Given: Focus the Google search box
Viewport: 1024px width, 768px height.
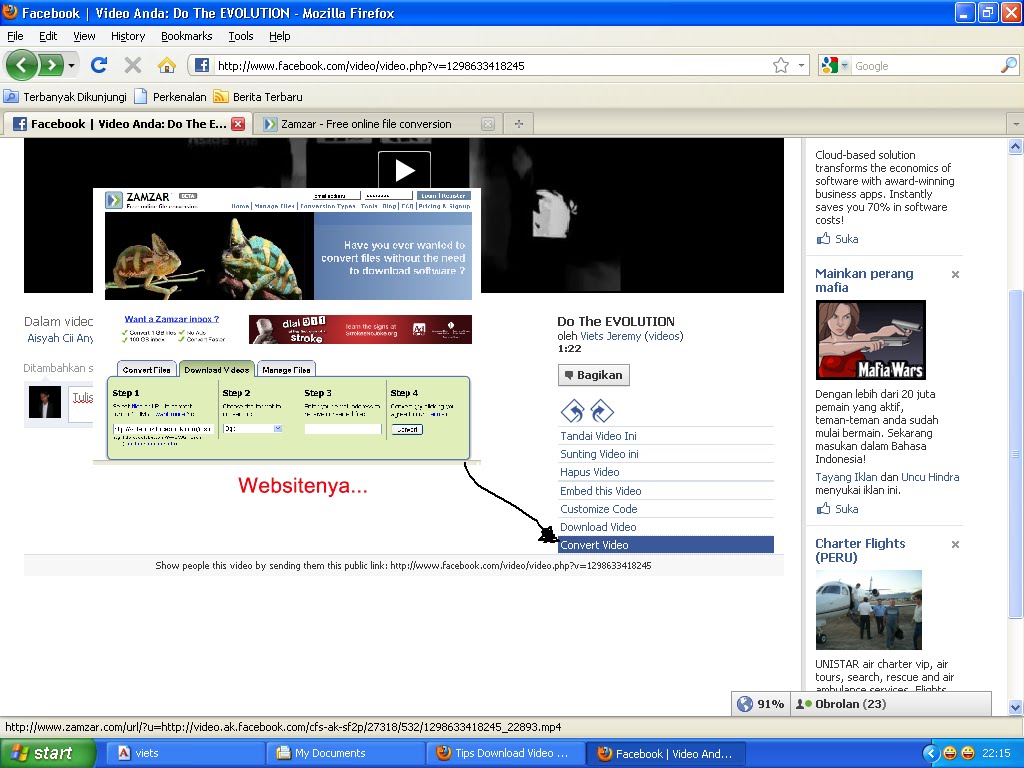Looking at the screenshot, I should (x=925, y=65).
